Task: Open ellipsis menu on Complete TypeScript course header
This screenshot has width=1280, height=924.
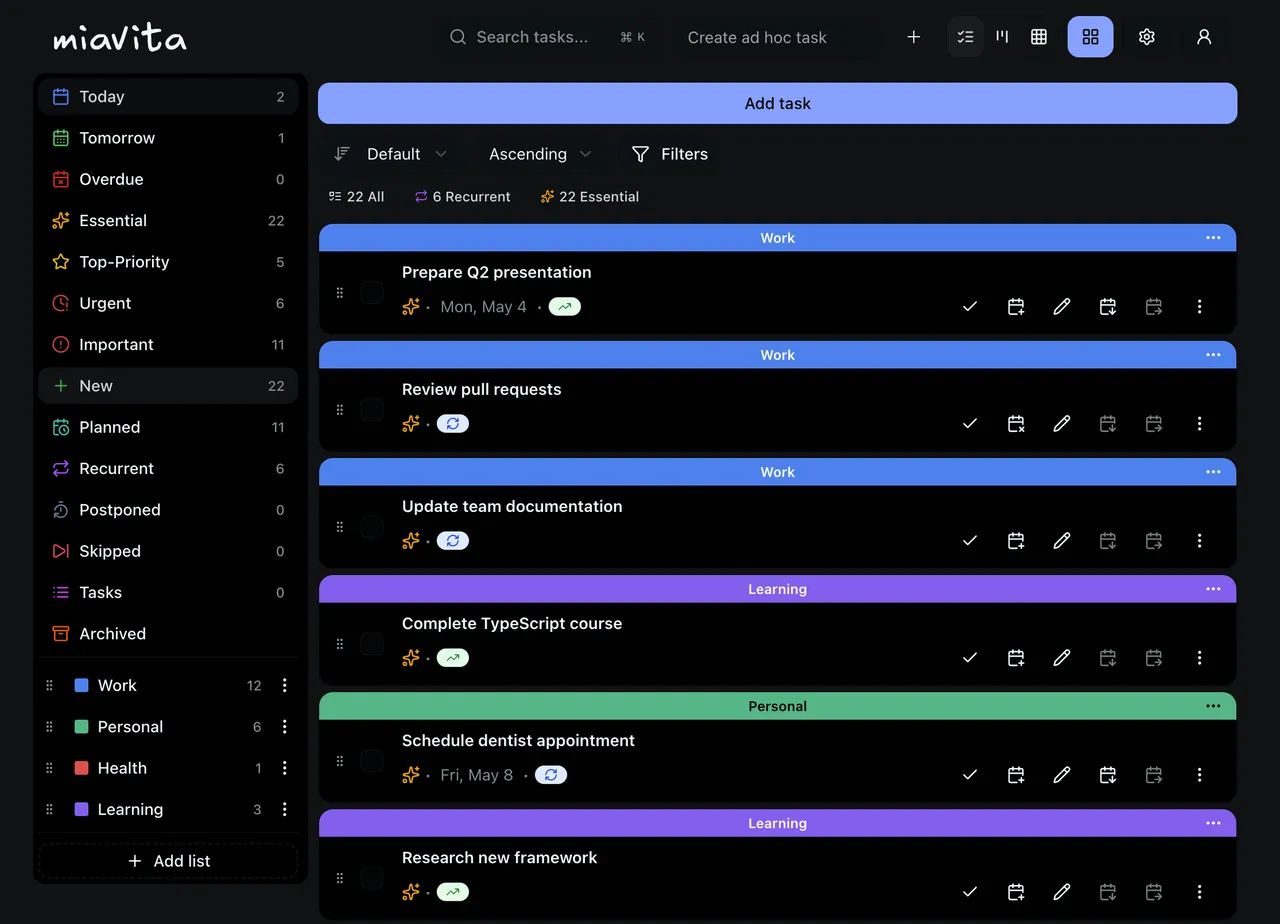Action: coord(1213,589)
